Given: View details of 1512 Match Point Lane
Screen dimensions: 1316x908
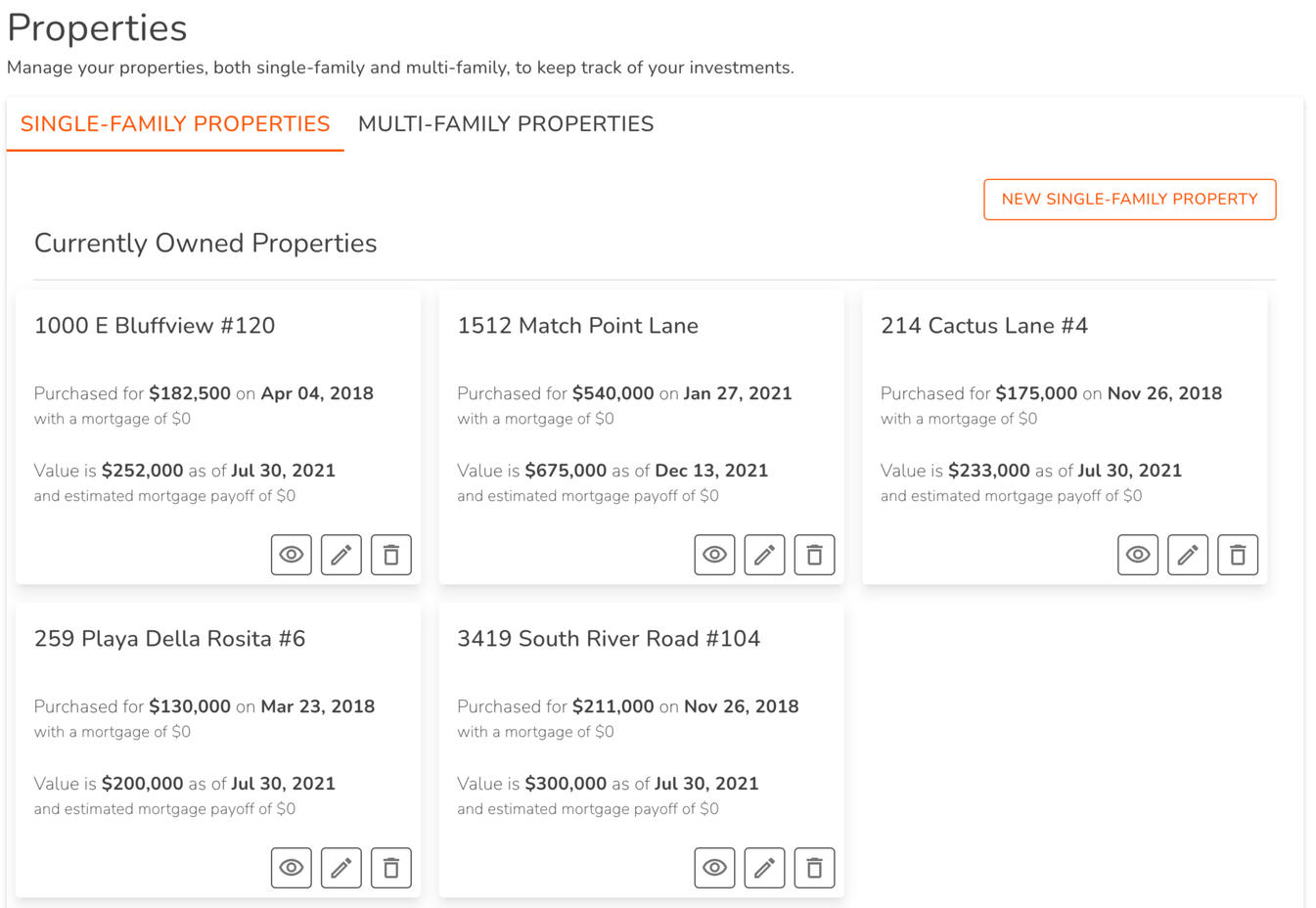Looking at the screenshot, I should pos(715,555).
